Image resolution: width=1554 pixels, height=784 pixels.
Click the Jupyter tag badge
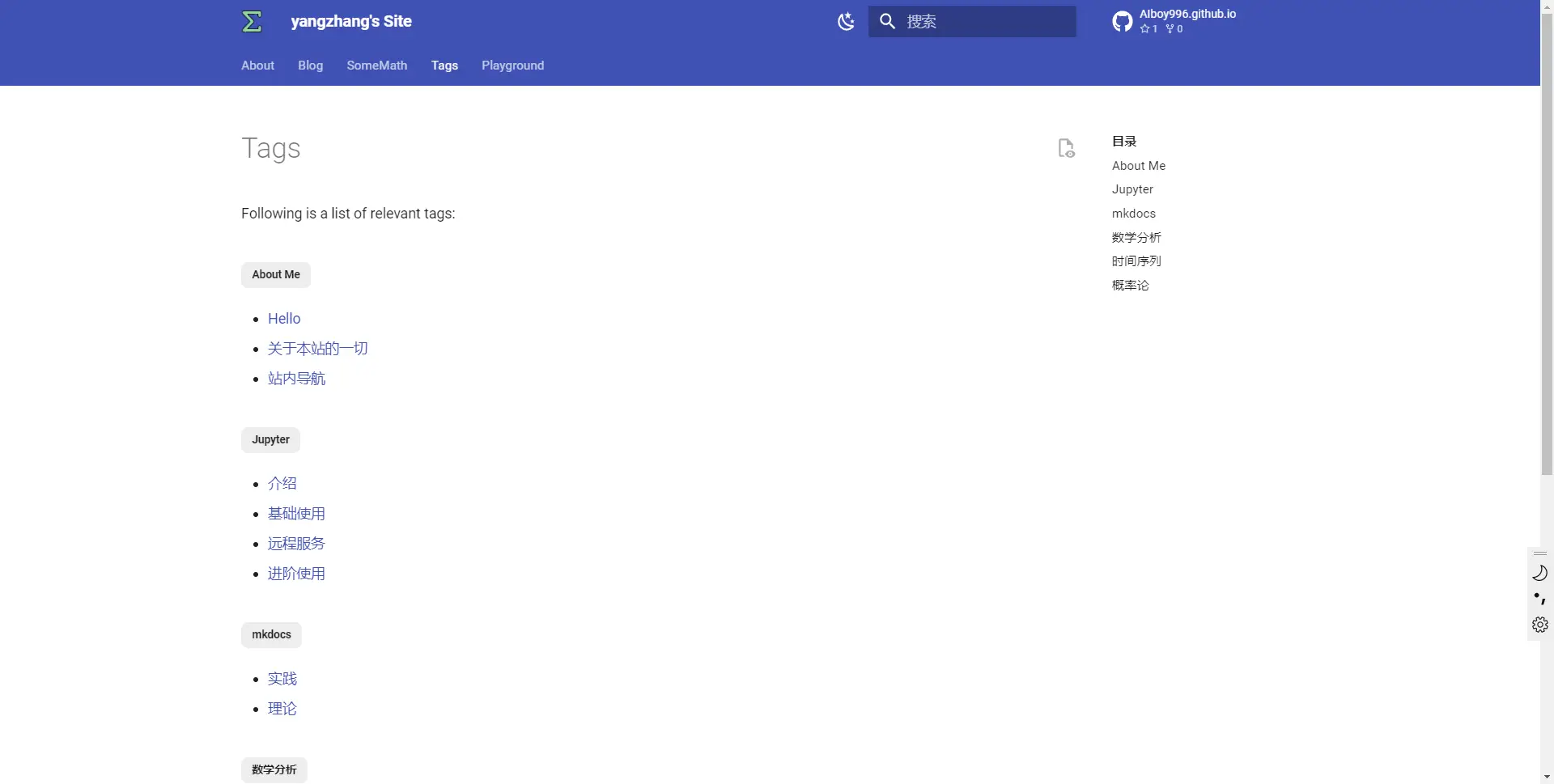(270, 440)
